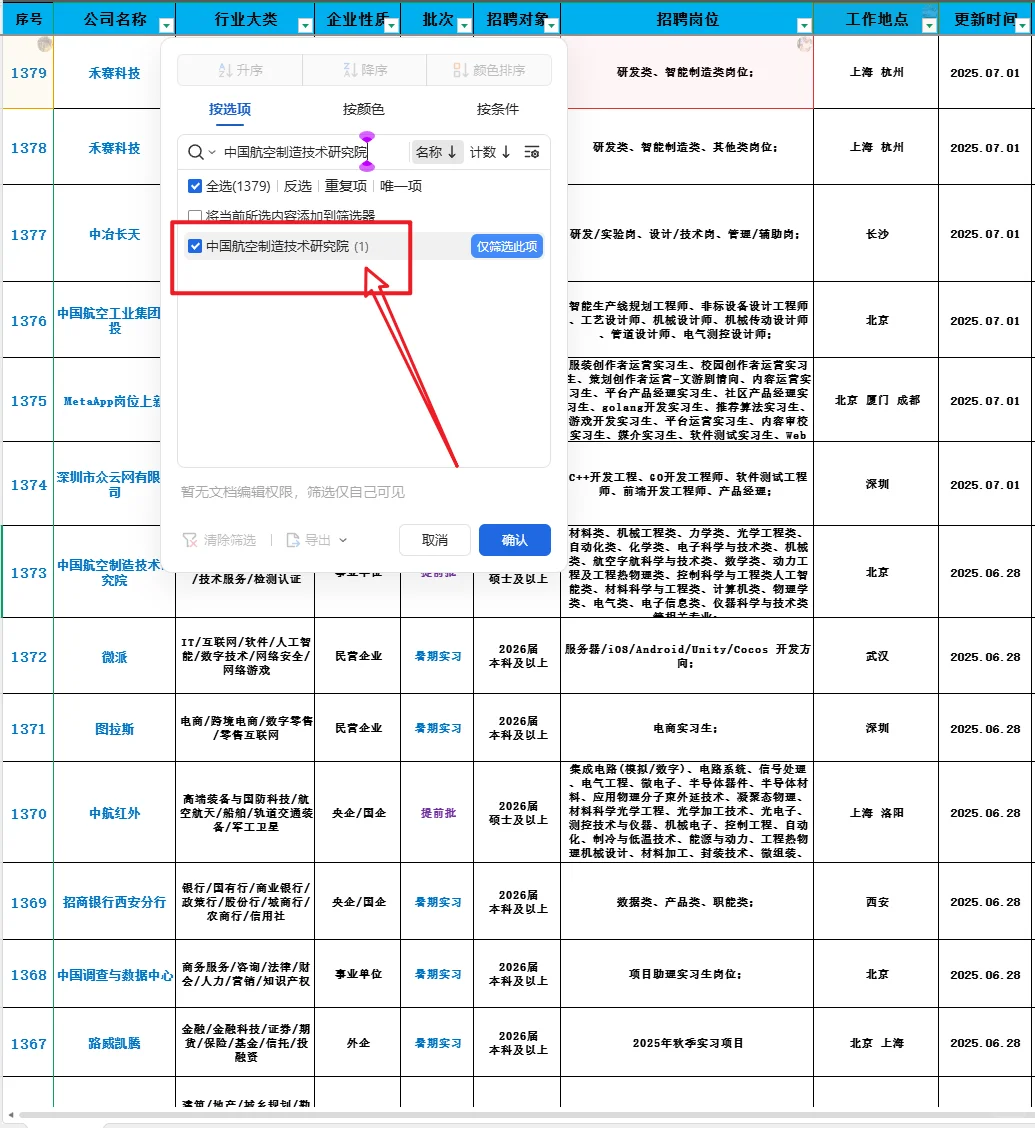Click the 降序 descending sort button
Image resolution: width=1035 pixels, height=1128 pixels.
(x=365, y=70)
